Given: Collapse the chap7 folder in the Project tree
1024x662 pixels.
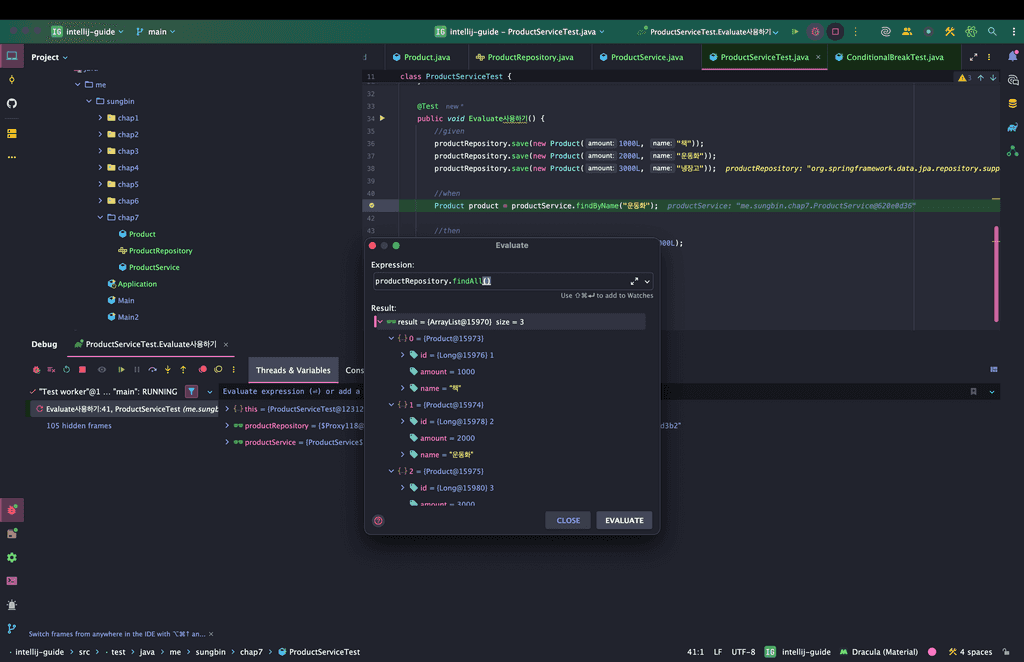Looking at the screenshot, I should coord(100,217).
